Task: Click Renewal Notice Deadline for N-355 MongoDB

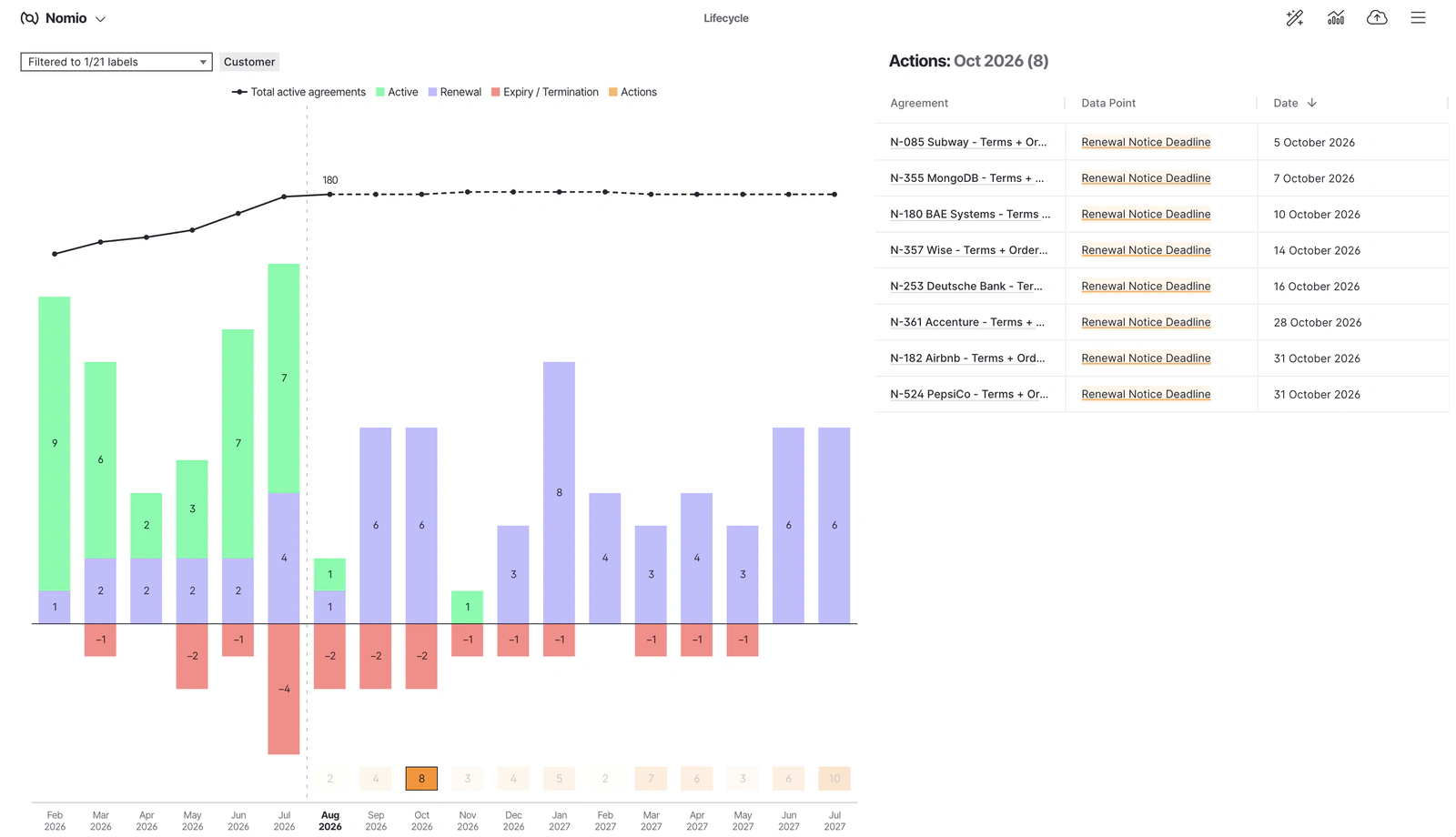Action: click(x=1146, y=178)
